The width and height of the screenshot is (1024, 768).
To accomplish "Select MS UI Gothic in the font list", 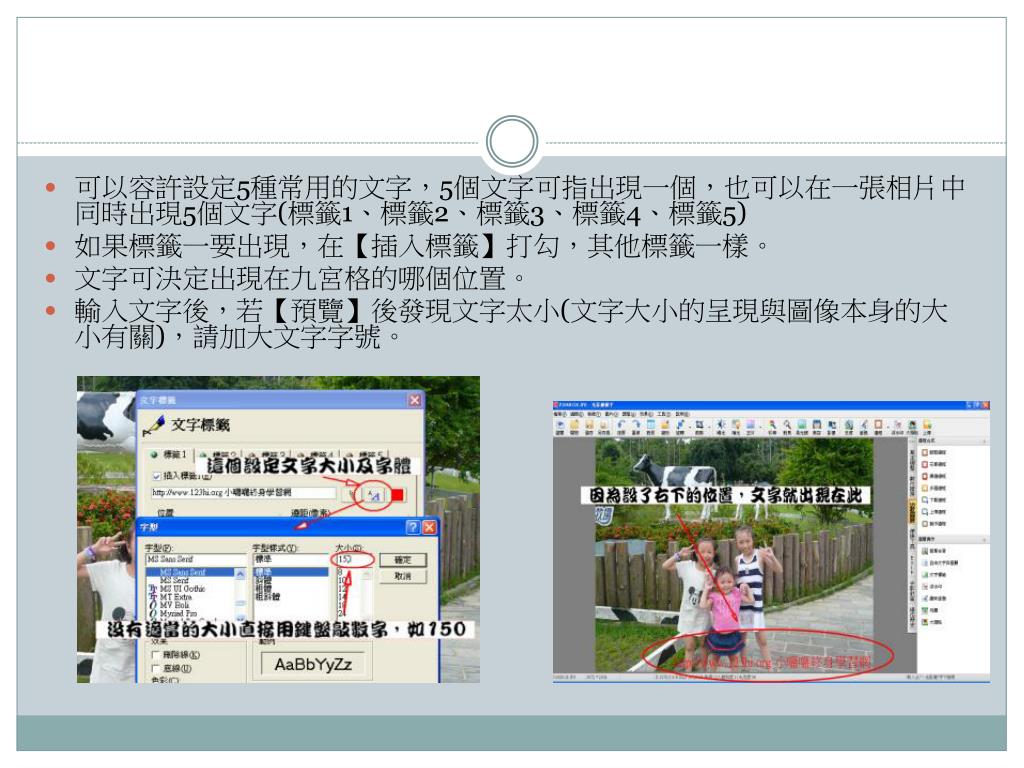I will click(182, 588).
